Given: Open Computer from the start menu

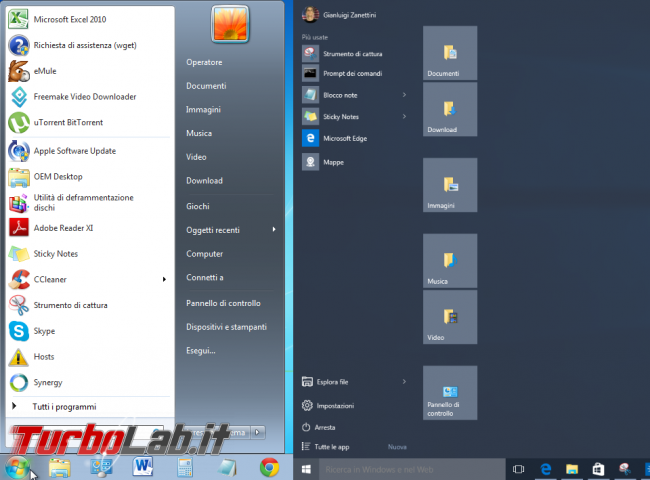Looking at the screenshot, I should (204, 254).
